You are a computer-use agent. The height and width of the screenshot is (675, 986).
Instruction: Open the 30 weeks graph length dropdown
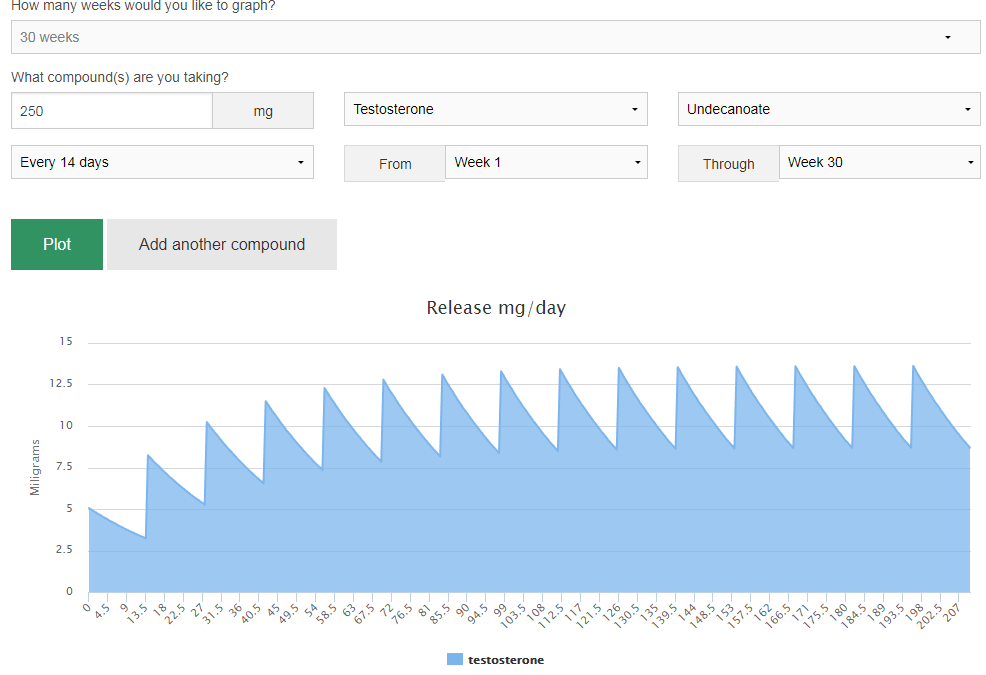click(x=495, y=37)
